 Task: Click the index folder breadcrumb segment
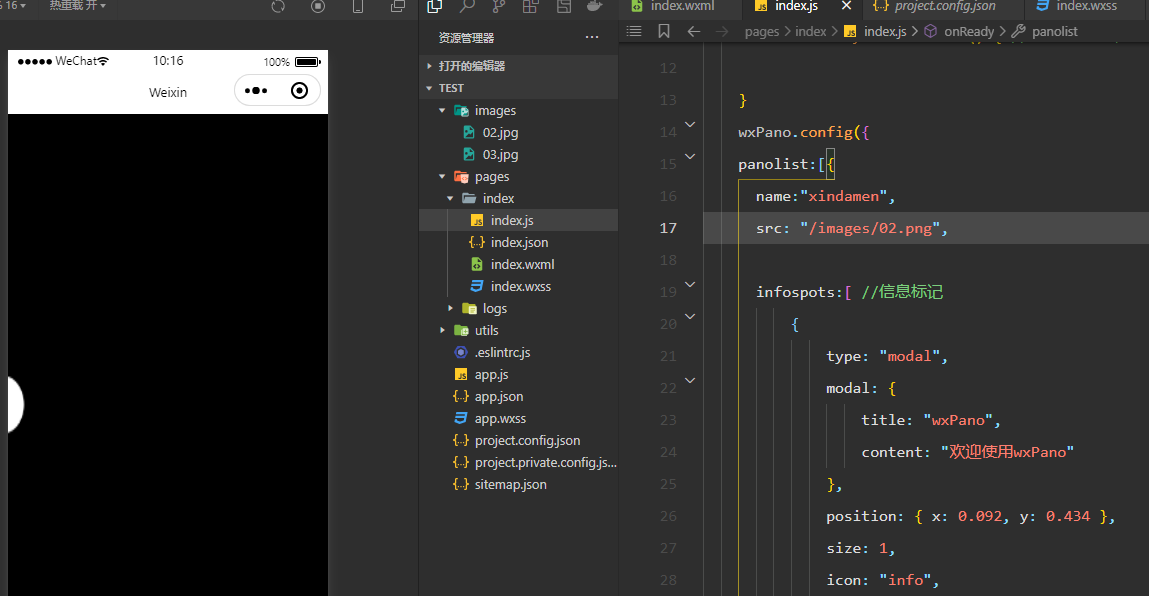pyautogui.click(x=810, y=32)
